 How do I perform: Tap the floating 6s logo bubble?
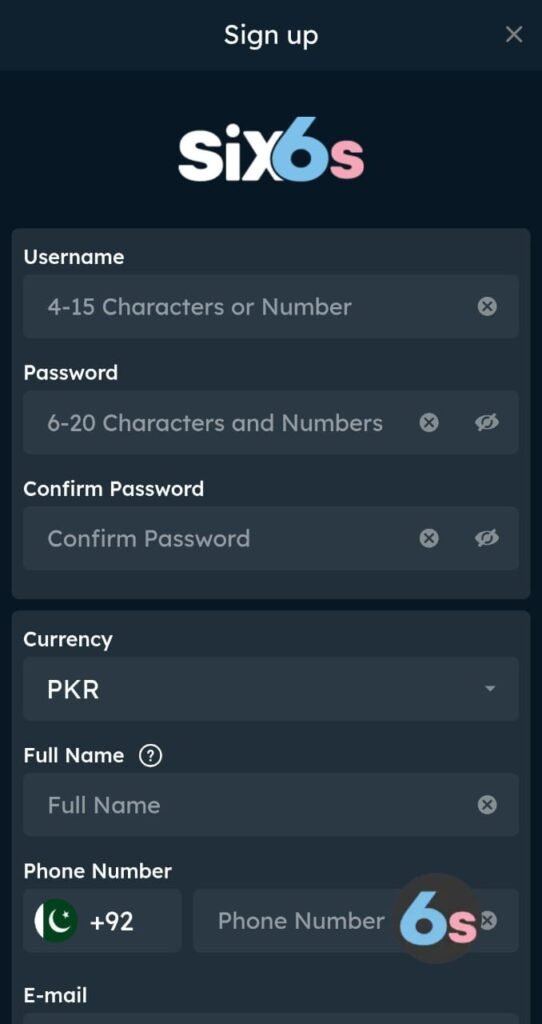tap(438, 920)
